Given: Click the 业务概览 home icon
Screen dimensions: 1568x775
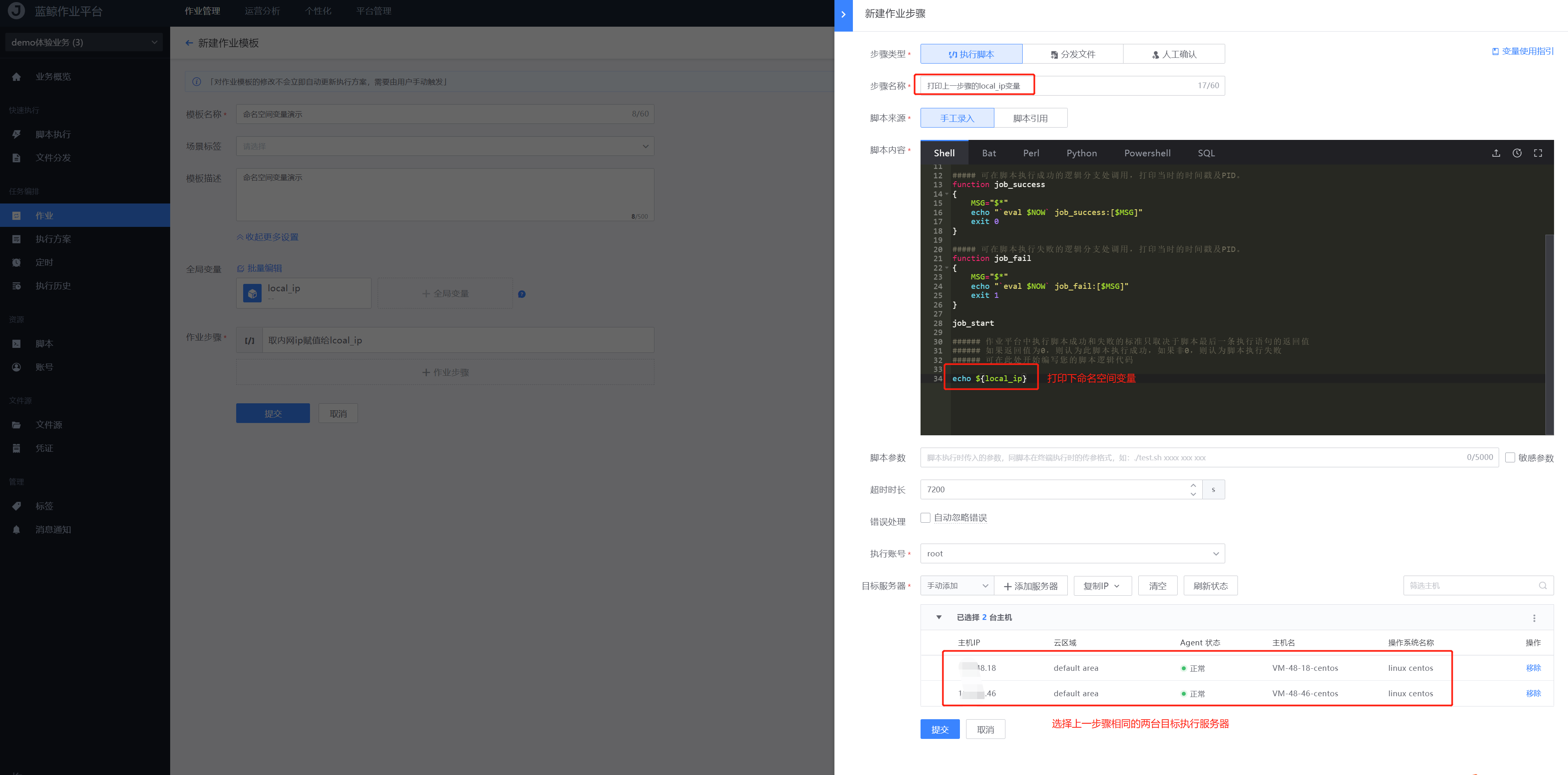Looking at the screenshot, I should tap(16, 77).
